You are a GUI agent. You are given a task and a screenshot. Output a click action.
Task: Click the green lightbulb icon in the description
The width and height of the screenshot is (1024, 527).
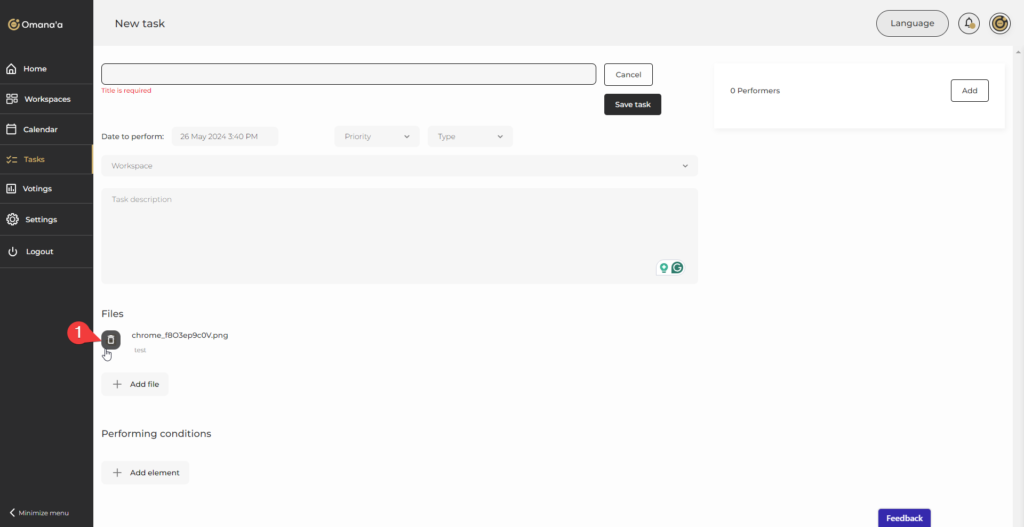(x=663, y=268)
